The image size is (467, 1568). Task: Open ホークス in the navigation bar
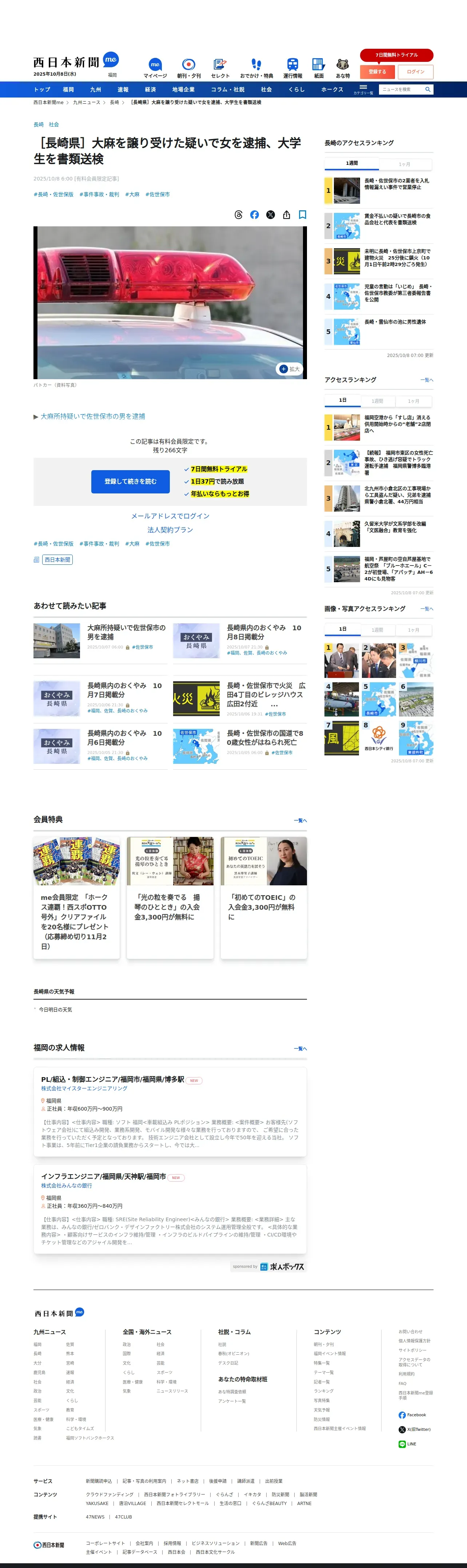click(332, 90)
